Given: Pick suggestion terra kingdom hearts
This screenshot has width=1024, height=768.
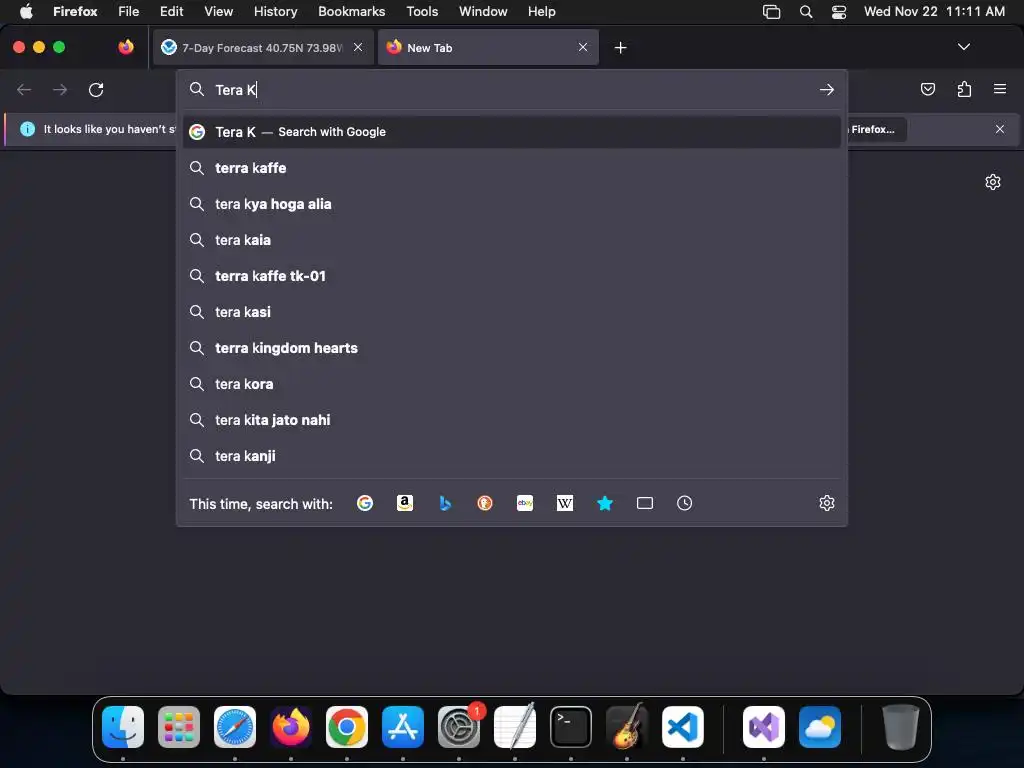Looking at the screenshot, I should pyautogui.click(x=511, y=347).
